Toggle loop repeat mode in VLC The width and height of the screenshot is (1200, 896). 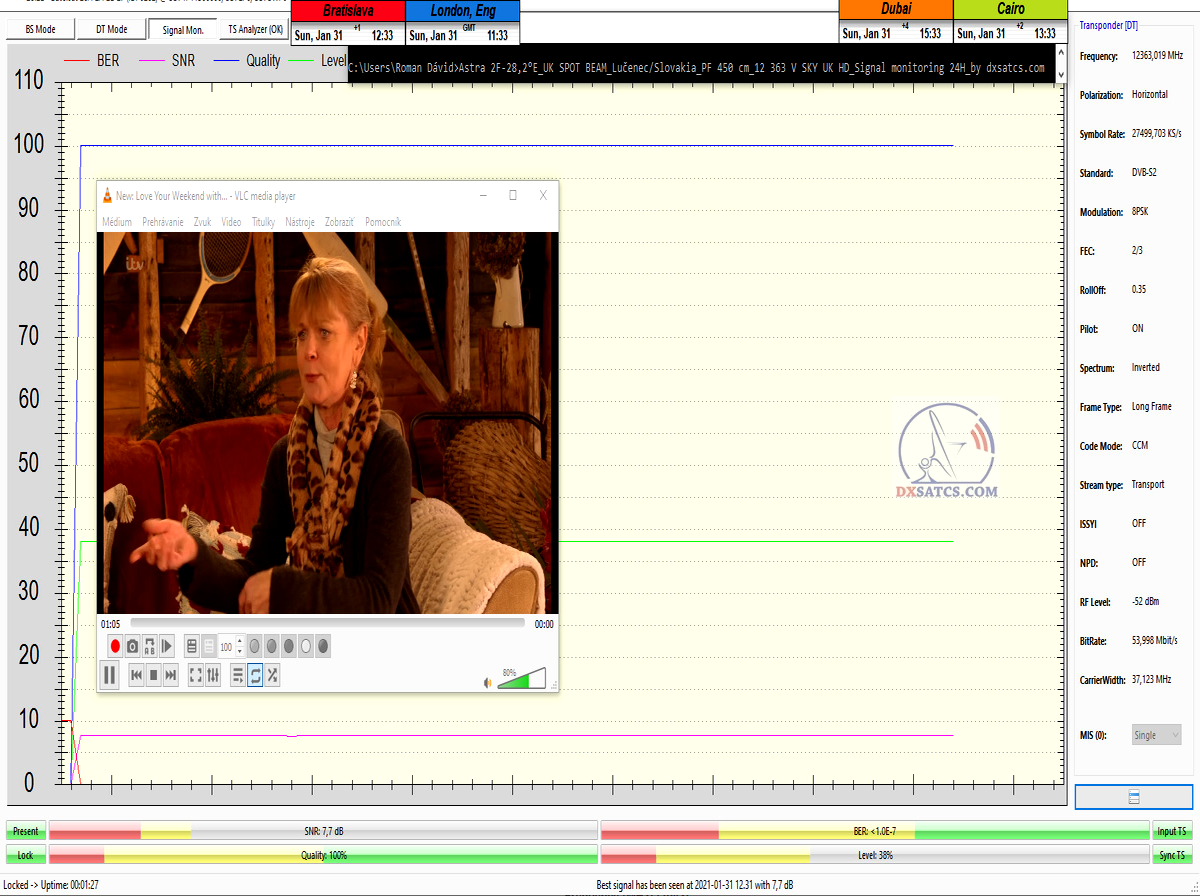pos(255,676)
